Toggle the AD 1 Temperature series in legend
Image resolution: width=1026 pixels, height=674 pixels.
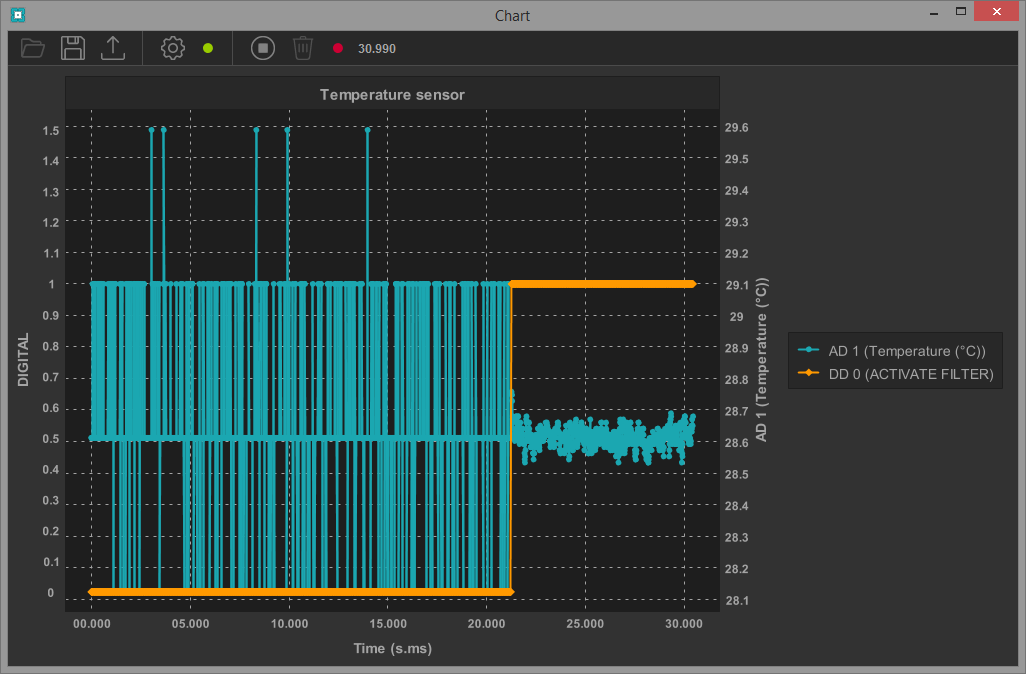pos(906,351)
